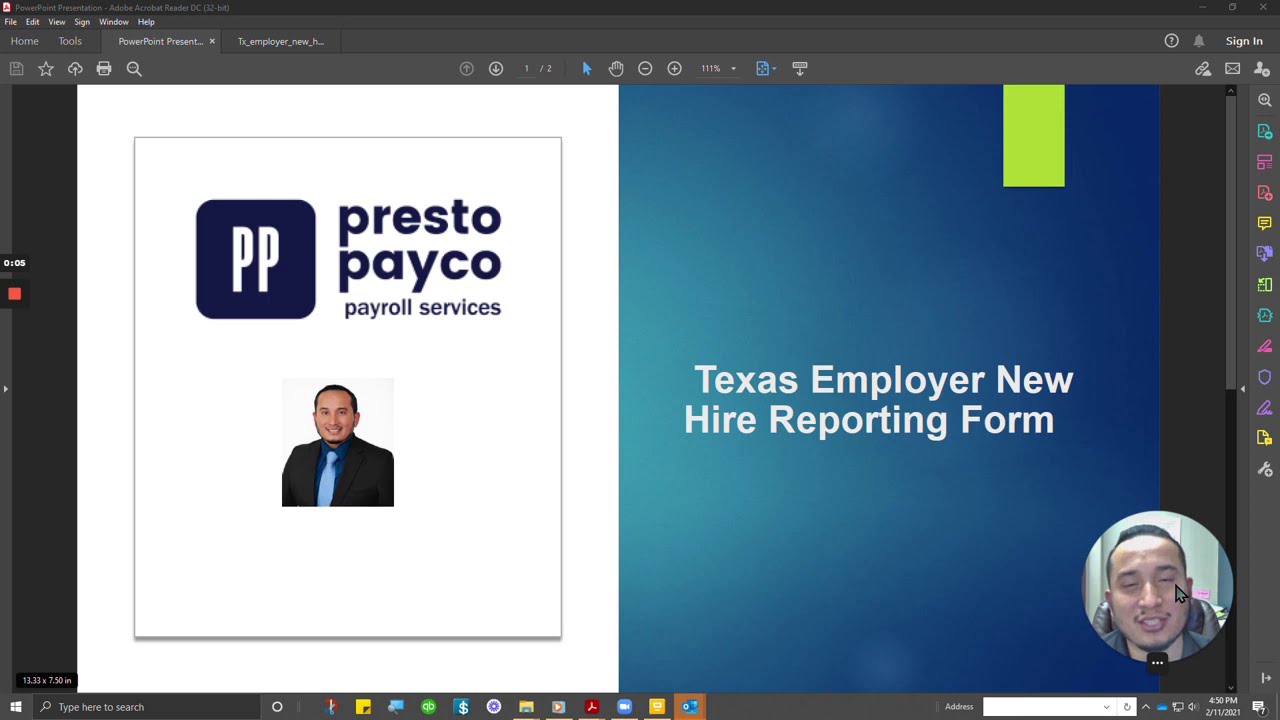
Task: Go to previous page arrow
Action: click(466, 68)
